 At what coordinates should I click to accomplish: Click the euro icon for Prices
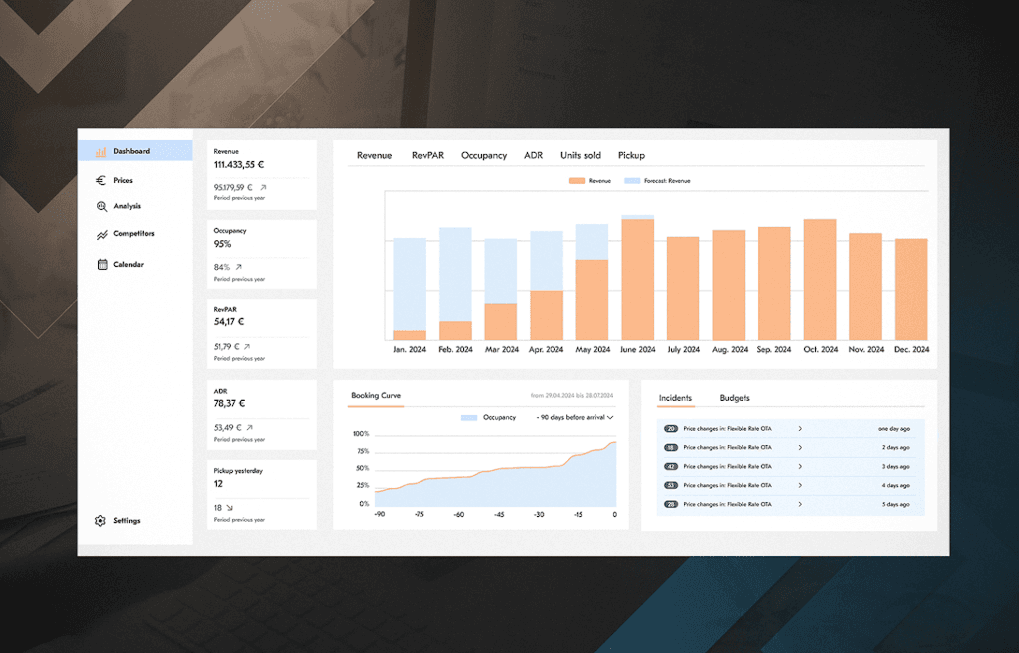[x=101, y=180]
